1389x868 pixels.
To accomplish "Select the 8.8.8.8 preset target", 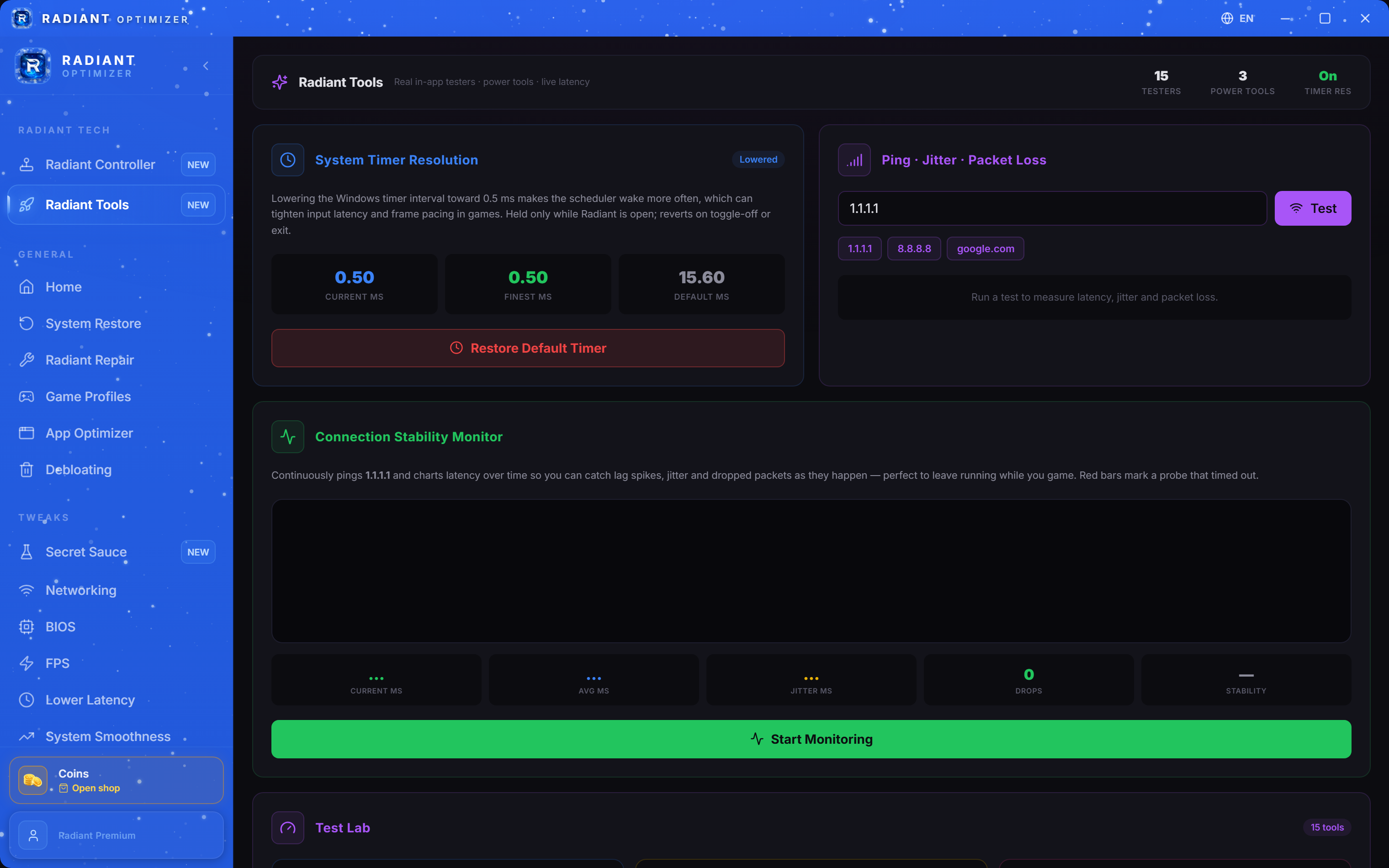I will click(x=914, y=249).
